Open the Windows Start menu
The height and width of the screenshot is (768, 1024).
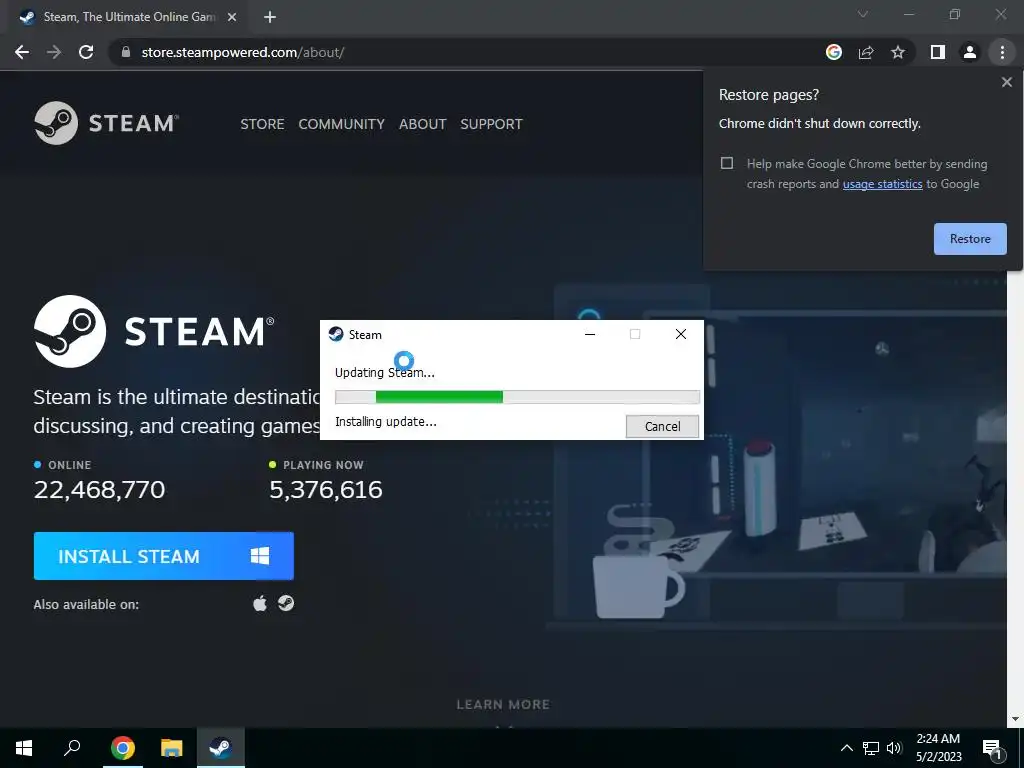pyautogui.click(x=24, y=748)
